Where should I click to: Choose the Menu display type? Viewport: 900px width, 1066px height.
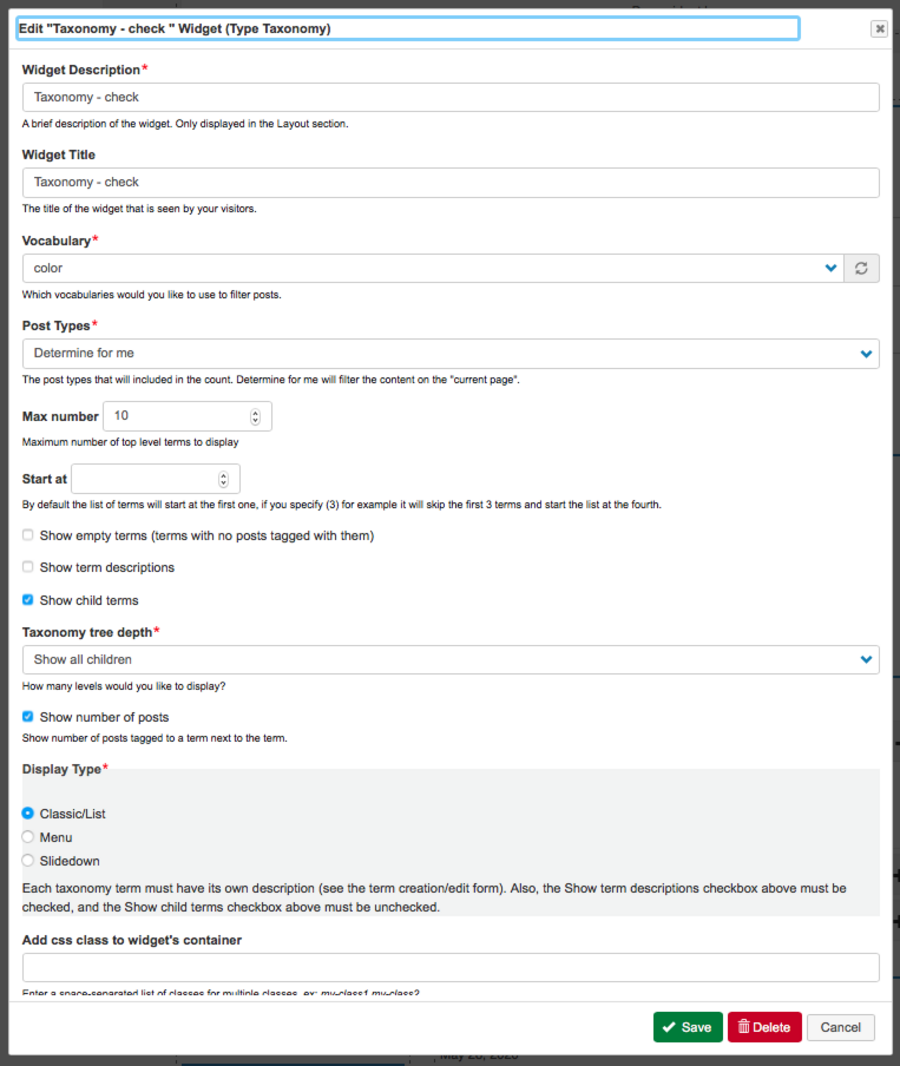tap(28, 837)
